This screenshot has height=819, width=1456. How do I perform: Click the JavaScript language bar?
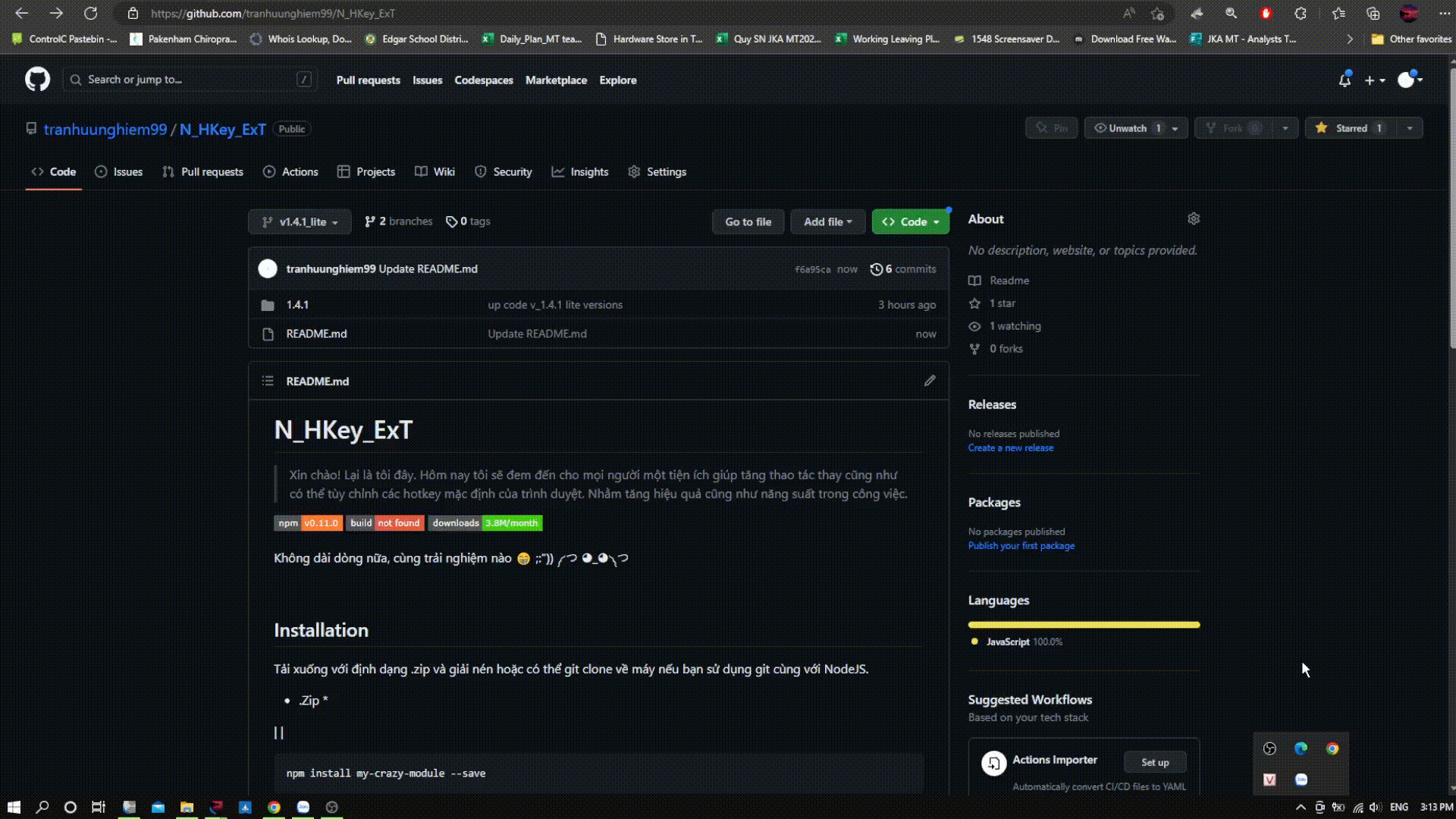tap(1083, 624)
